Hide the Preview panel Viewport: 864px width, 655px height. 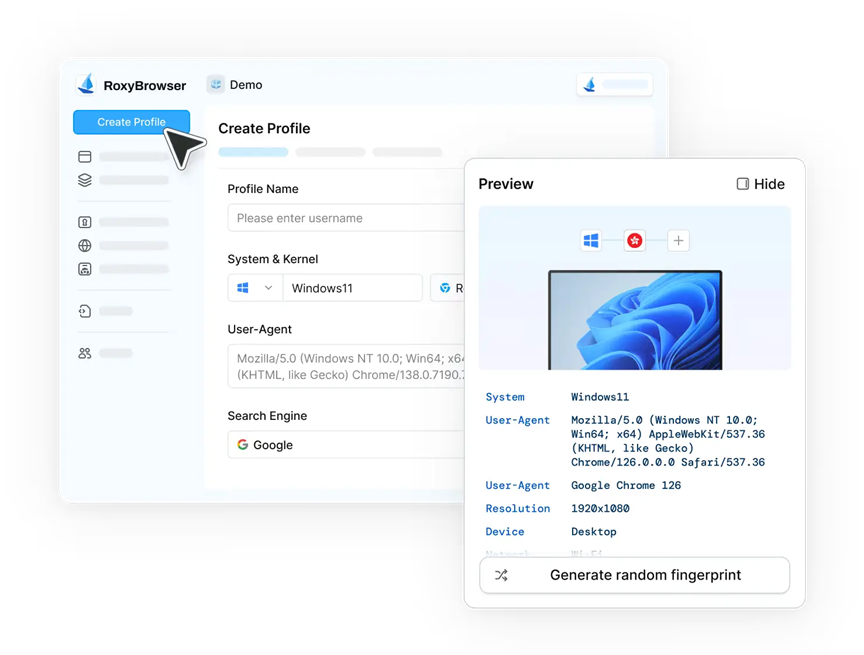[760, 184]
